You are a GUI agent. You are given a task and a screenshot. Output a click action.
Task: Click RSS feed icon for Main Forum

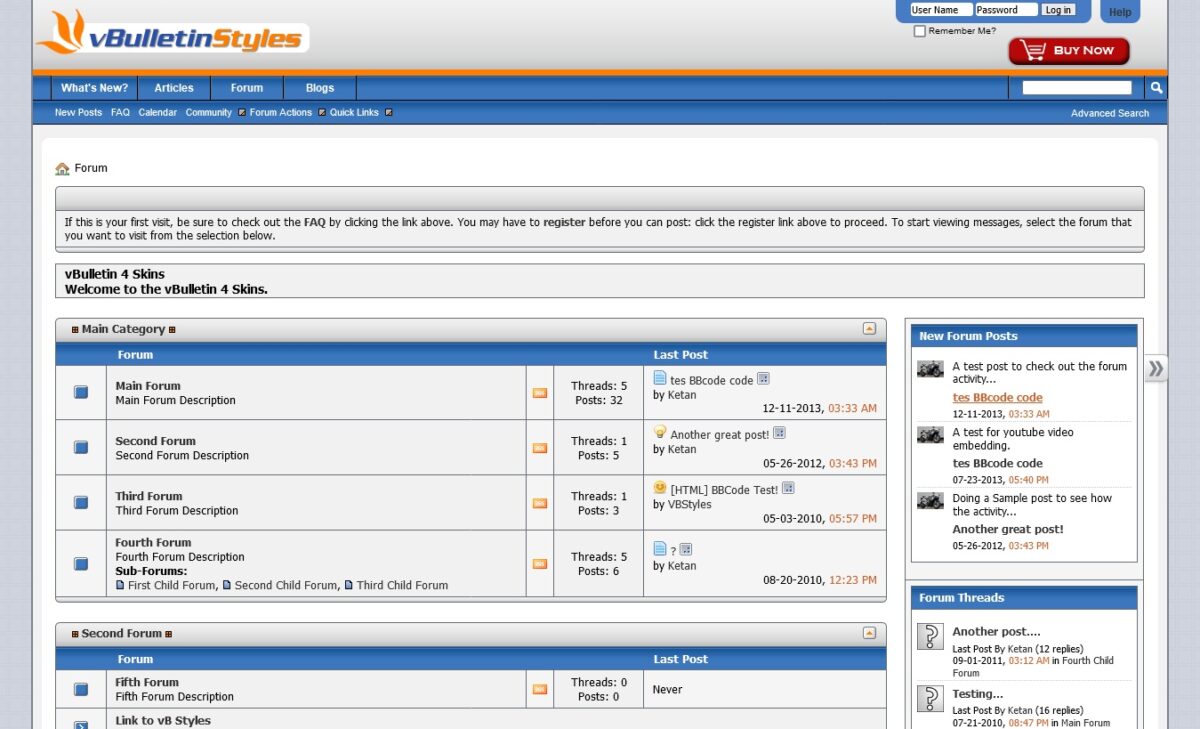point(540,393)
